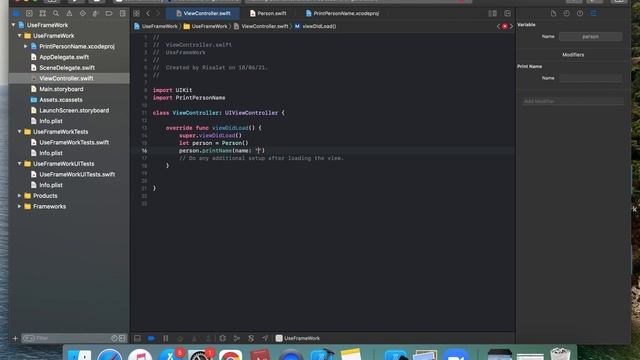Open UseFrameWork project breadcrumb
This screenshot has height=360, width=640.
coord(156,26)
